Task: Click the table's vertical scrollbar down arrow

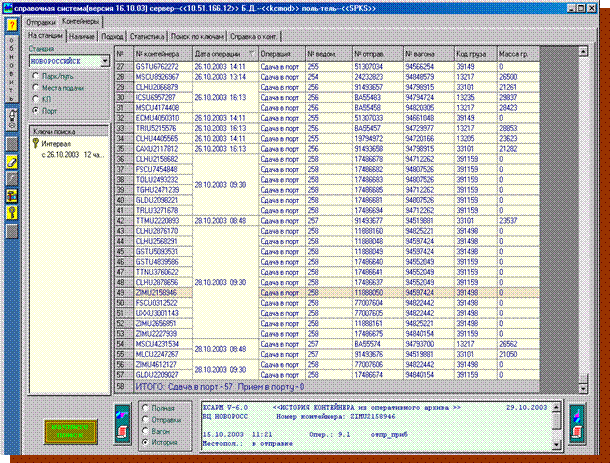Action: click(x=583, y=388)
